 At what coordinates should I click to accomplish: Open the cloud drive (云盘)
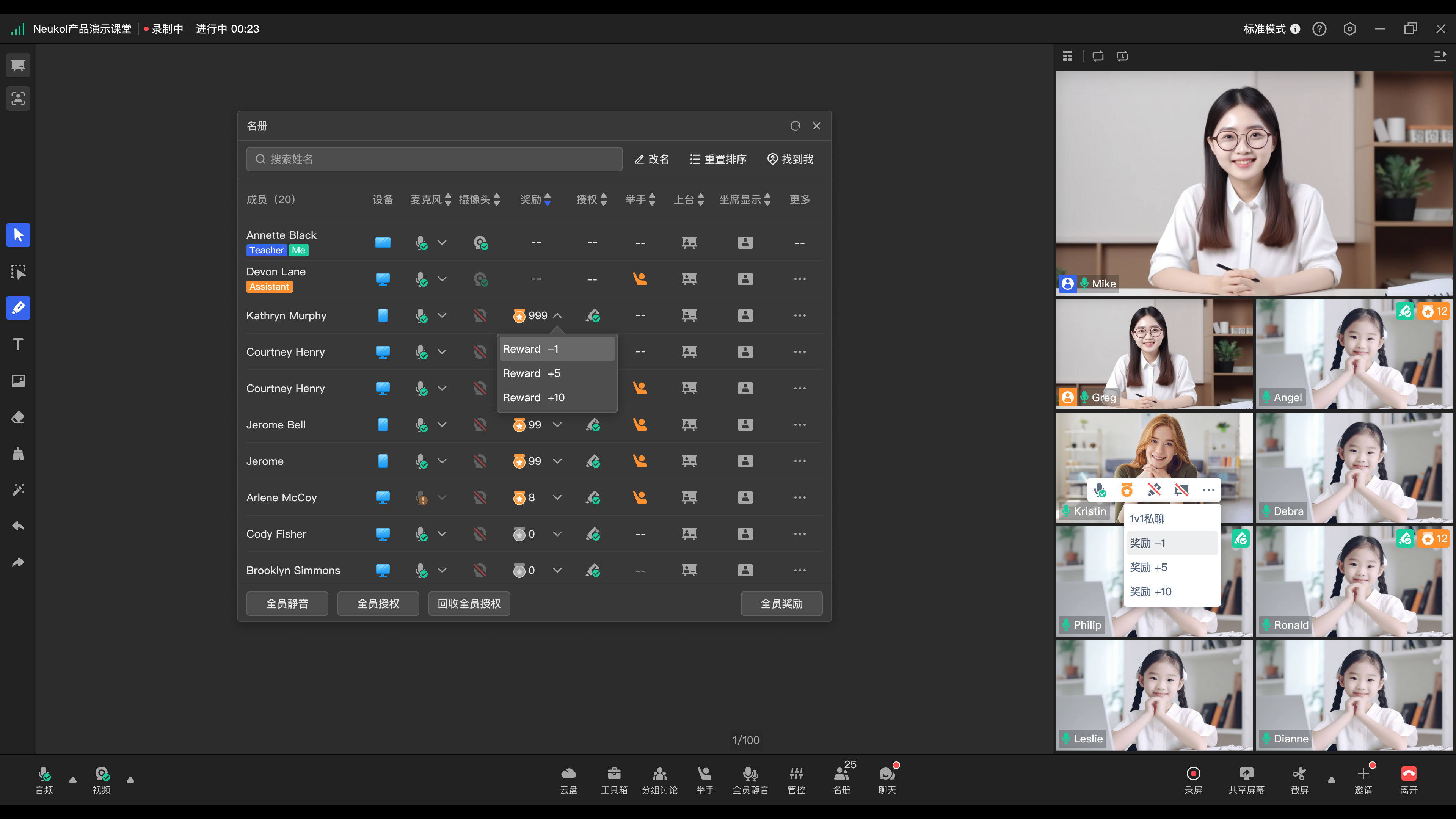coord(569,781)
